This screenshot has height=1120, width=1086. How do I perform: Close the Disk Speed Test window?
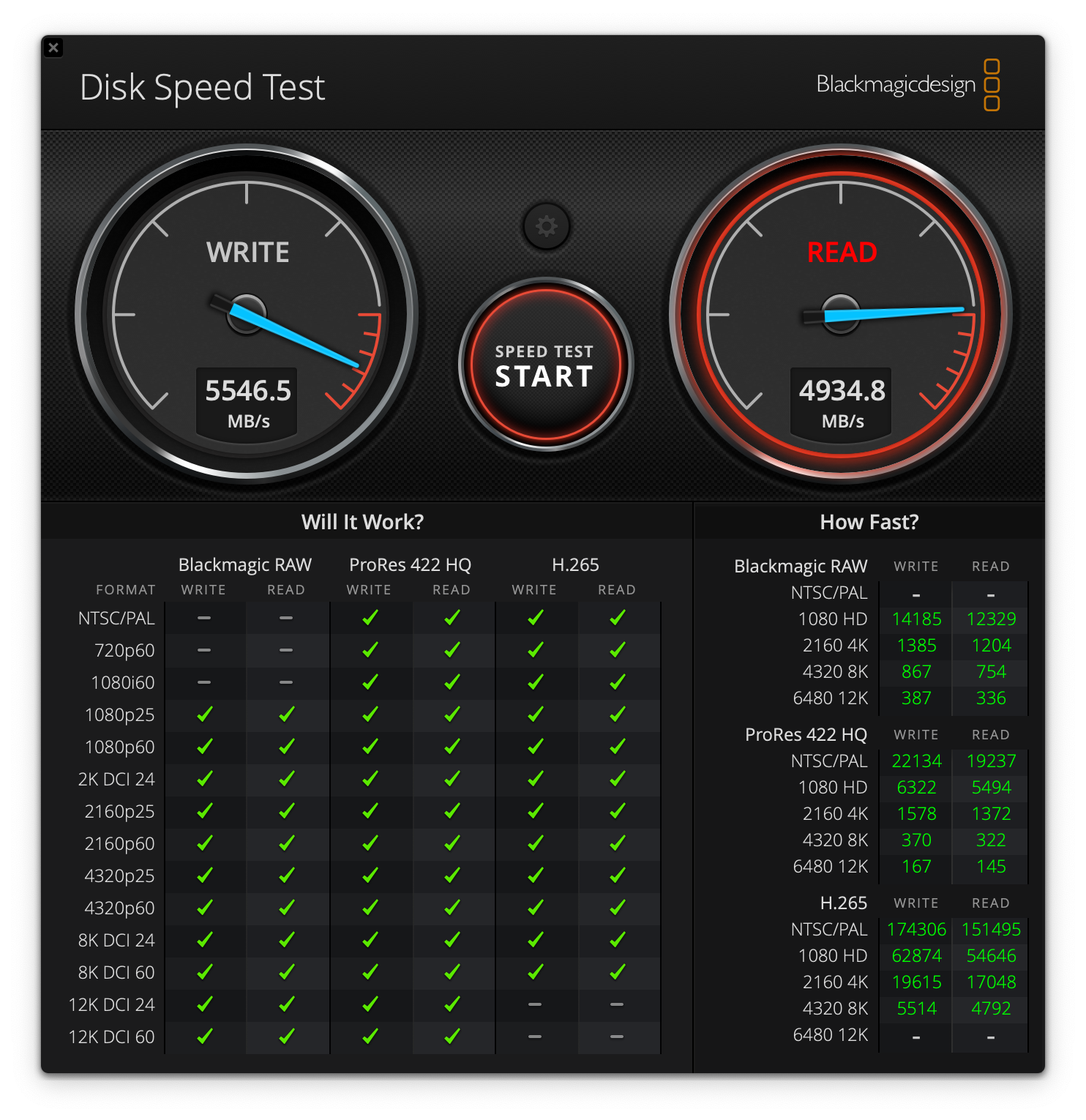[x=53, y=48]
